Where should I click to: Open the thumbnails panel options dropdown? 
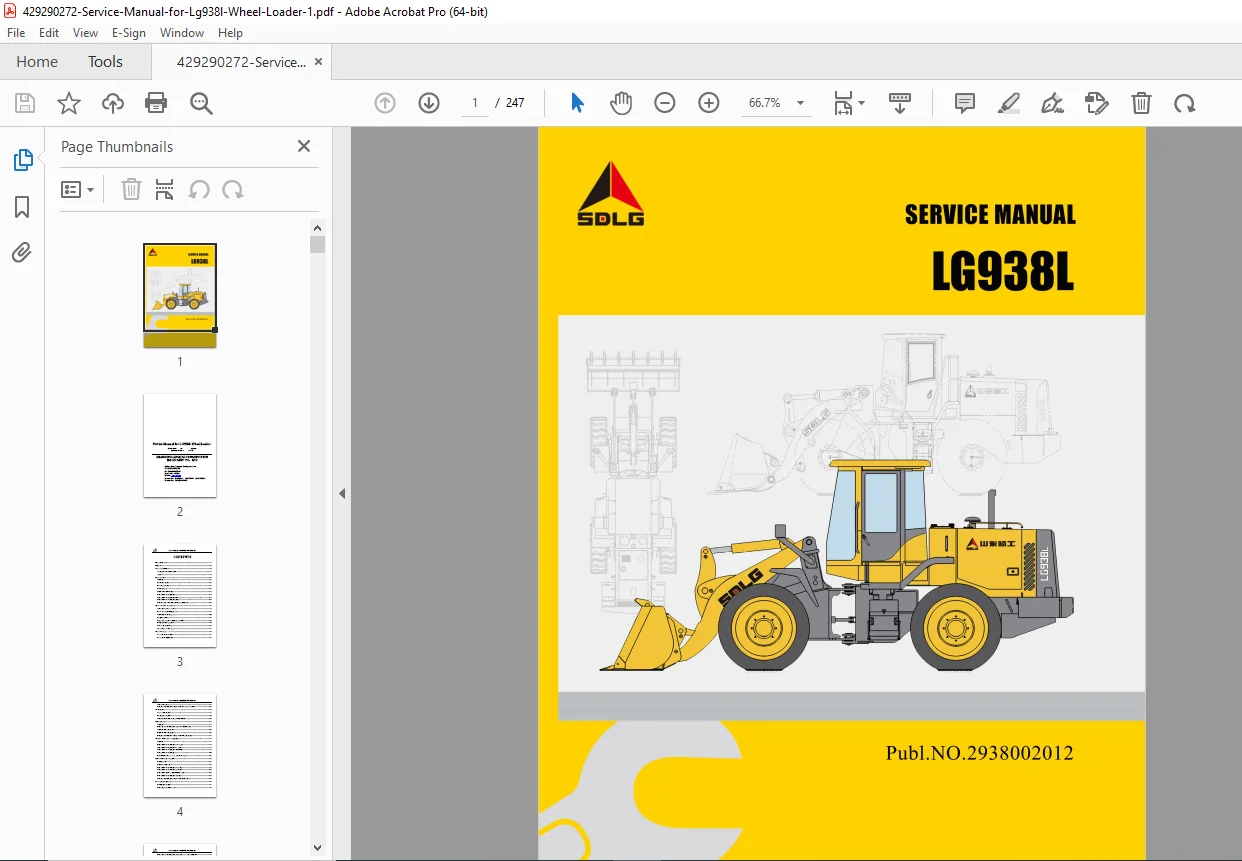click(x=78, y=190)
